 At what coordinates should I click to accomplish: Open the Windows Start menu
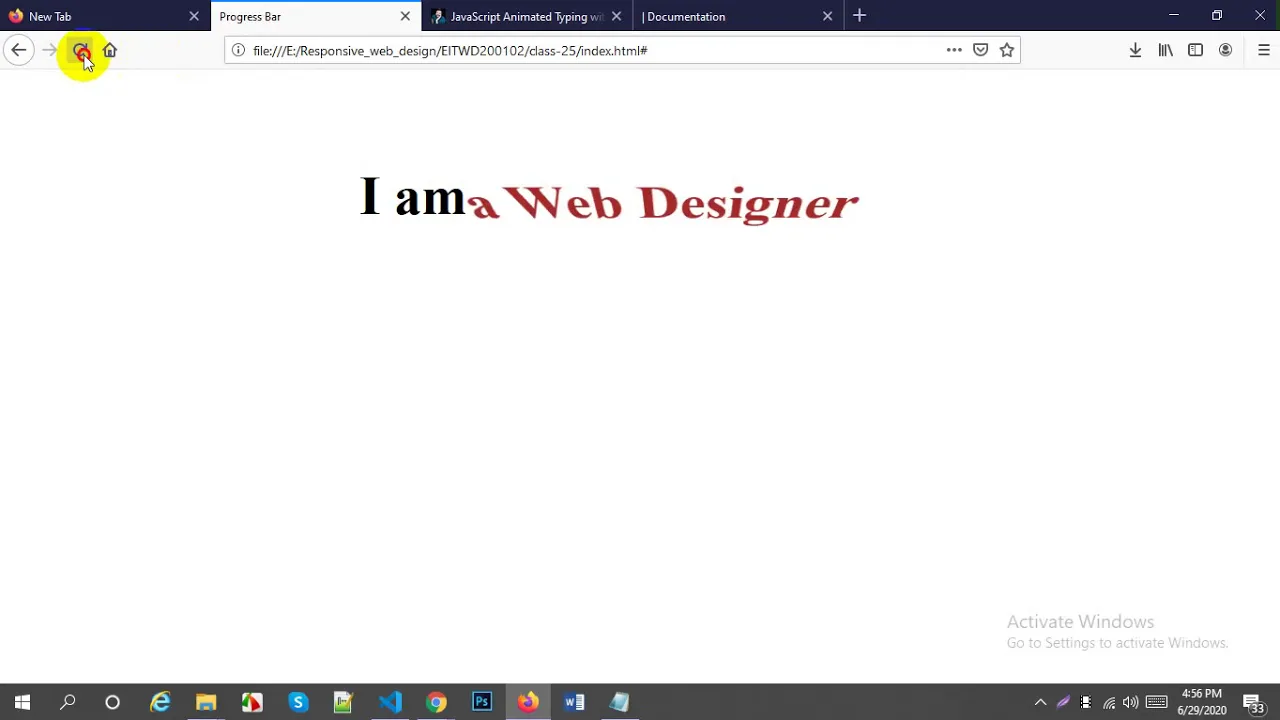[x=22, y=702]
